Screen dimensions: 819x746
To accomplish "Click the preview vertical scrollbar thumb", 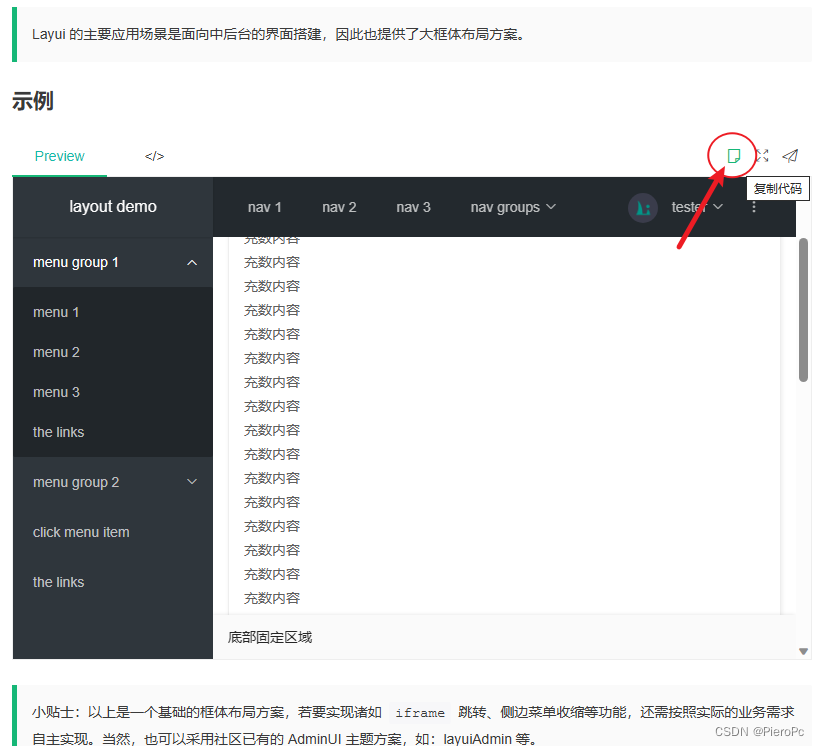I will coord(803,310).
